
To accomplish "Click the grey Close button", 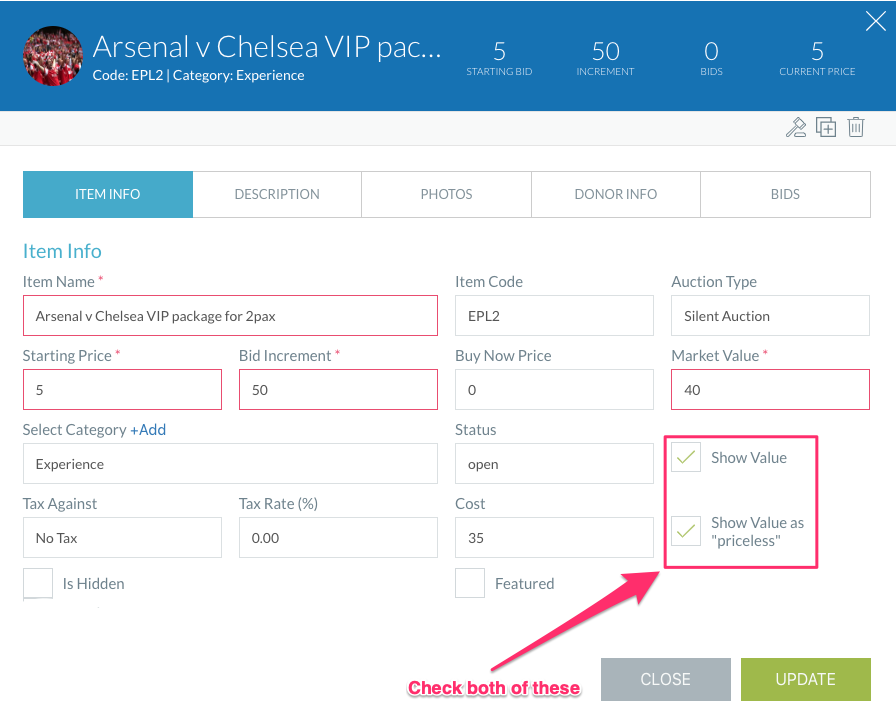I will [x=666, y=679].
